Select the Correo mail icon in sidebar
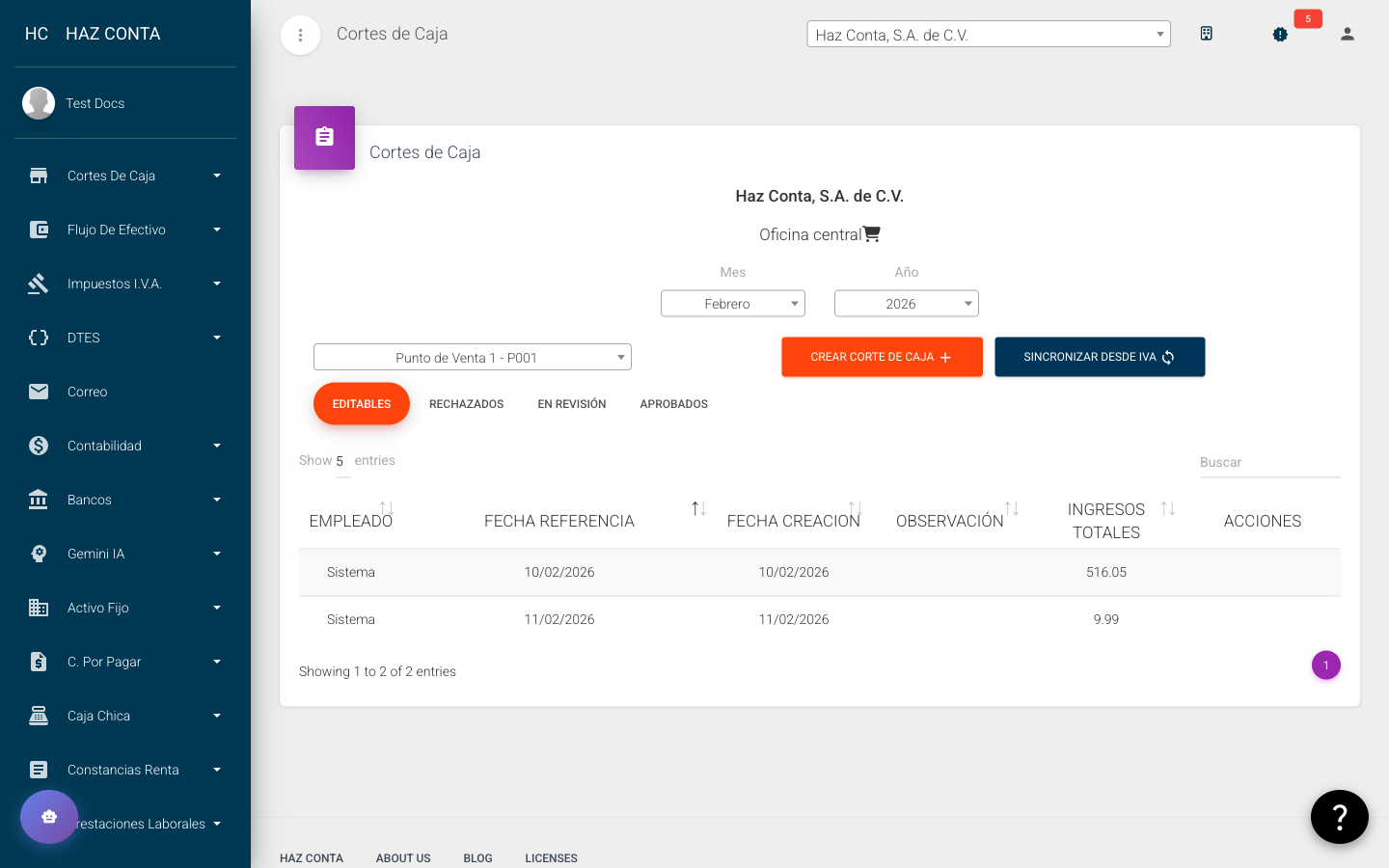This screenshot has width=1389, height=868. pyautogui.click(x=39, y=392)
